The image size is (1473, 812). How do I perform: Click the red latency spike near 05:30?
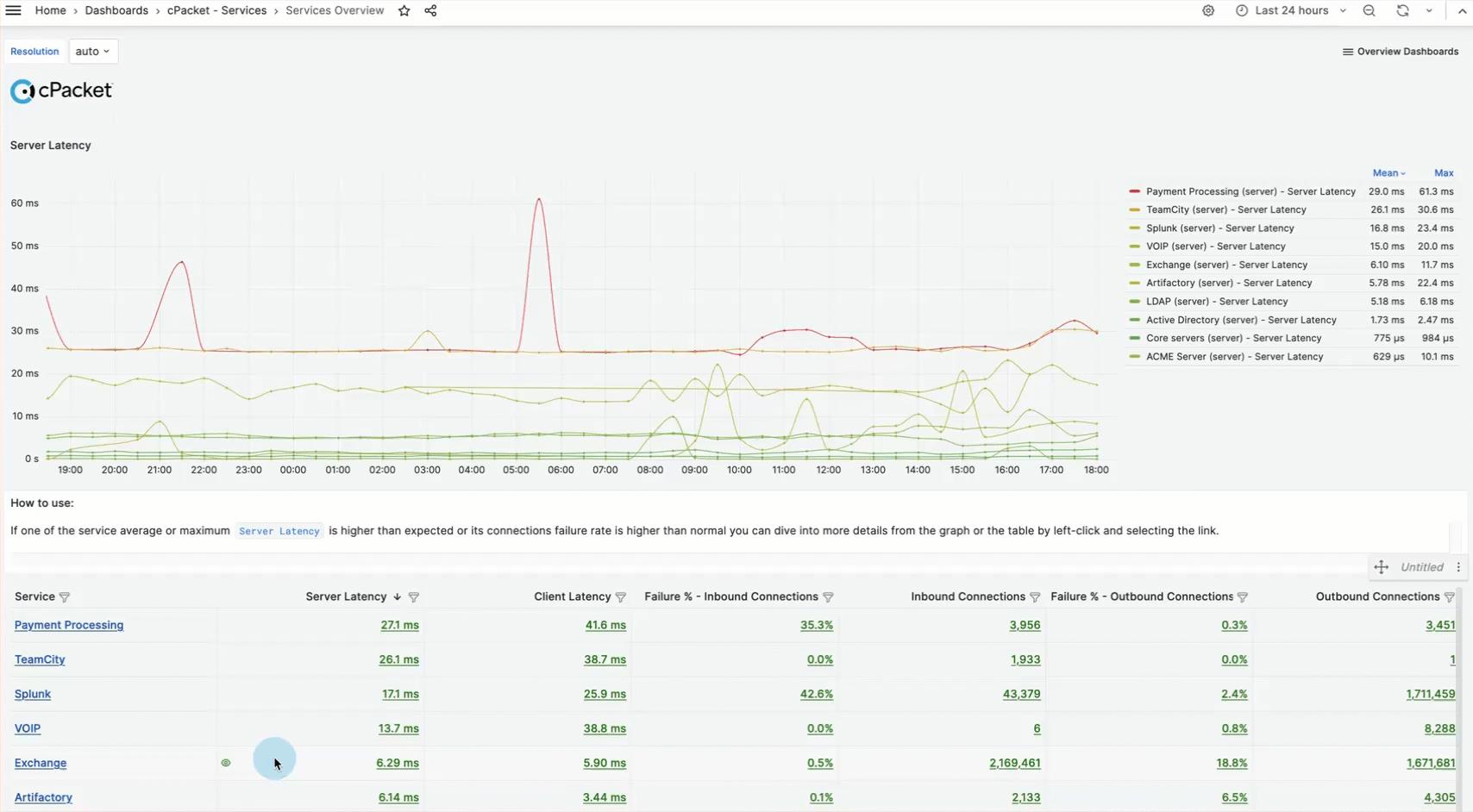pos(540,200)
